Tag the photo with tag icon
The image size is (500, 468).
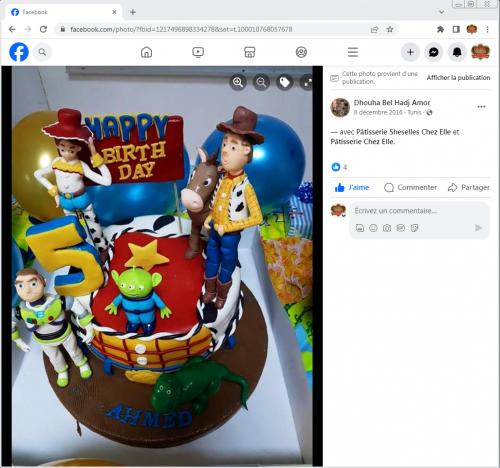pos(285,82)
